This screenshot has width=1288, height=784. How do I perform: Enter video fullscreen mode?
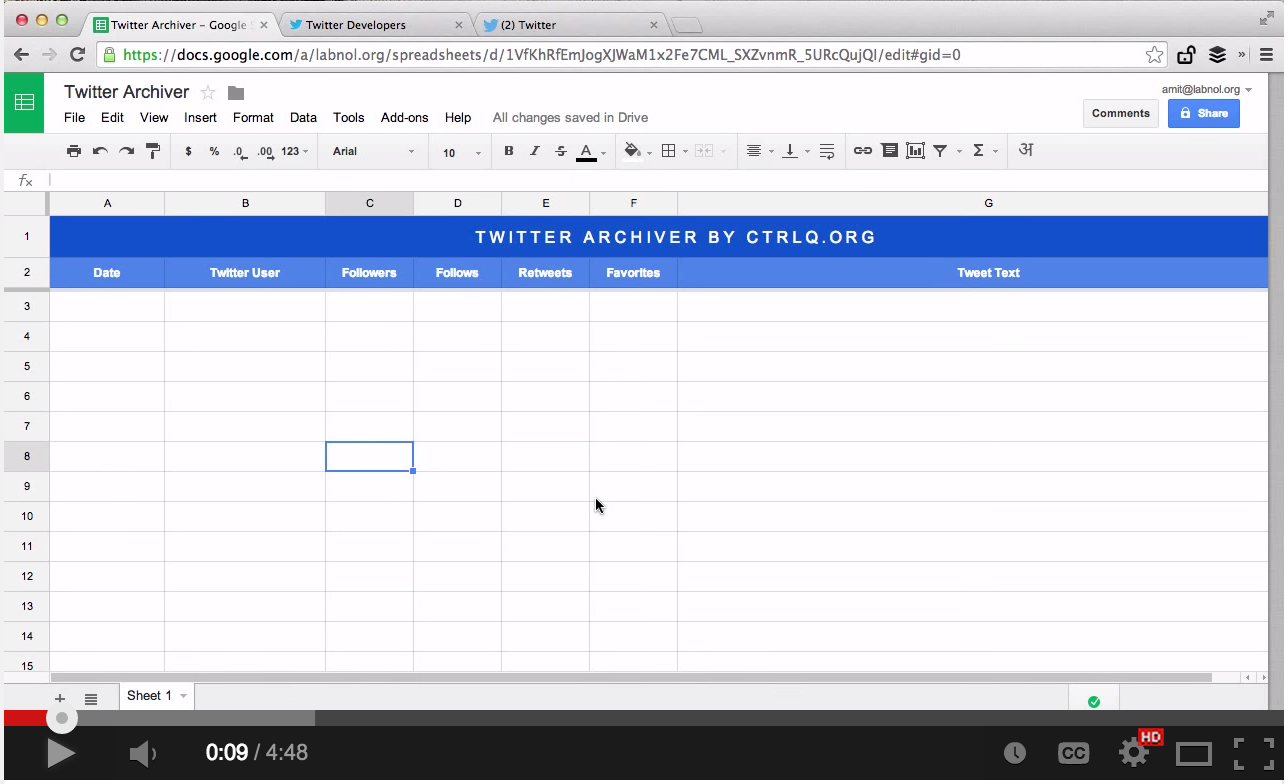pos(1253,753)
